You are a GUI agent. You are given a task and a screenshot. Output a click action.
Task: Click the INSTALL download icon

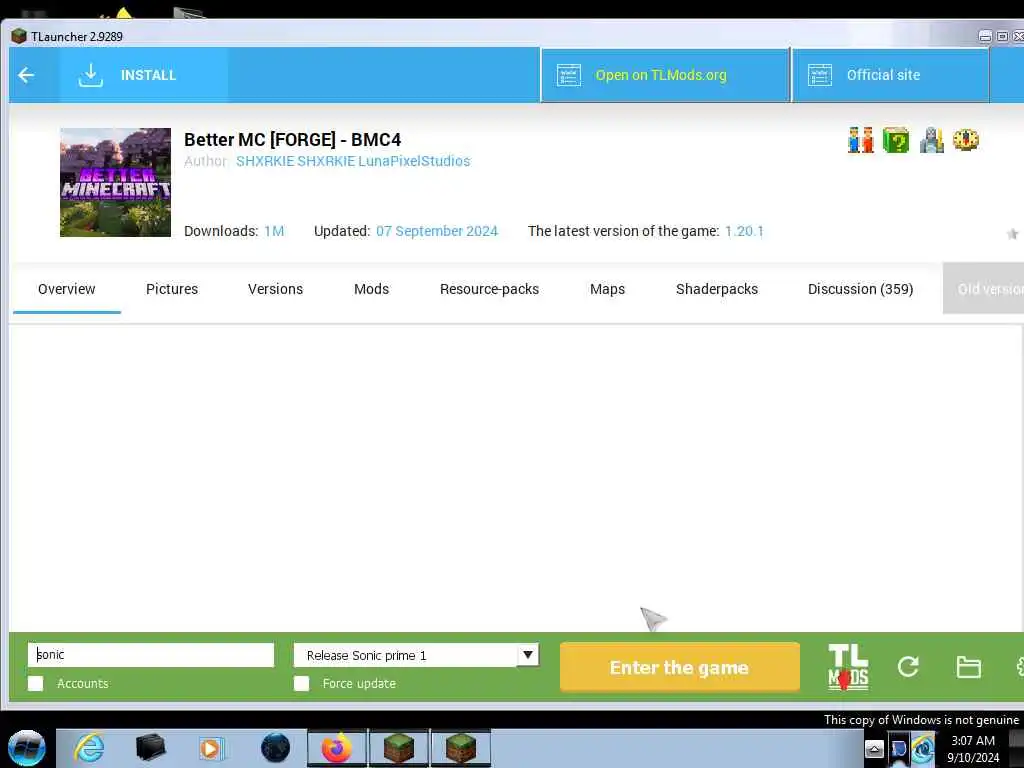click(x=91, y=75)
